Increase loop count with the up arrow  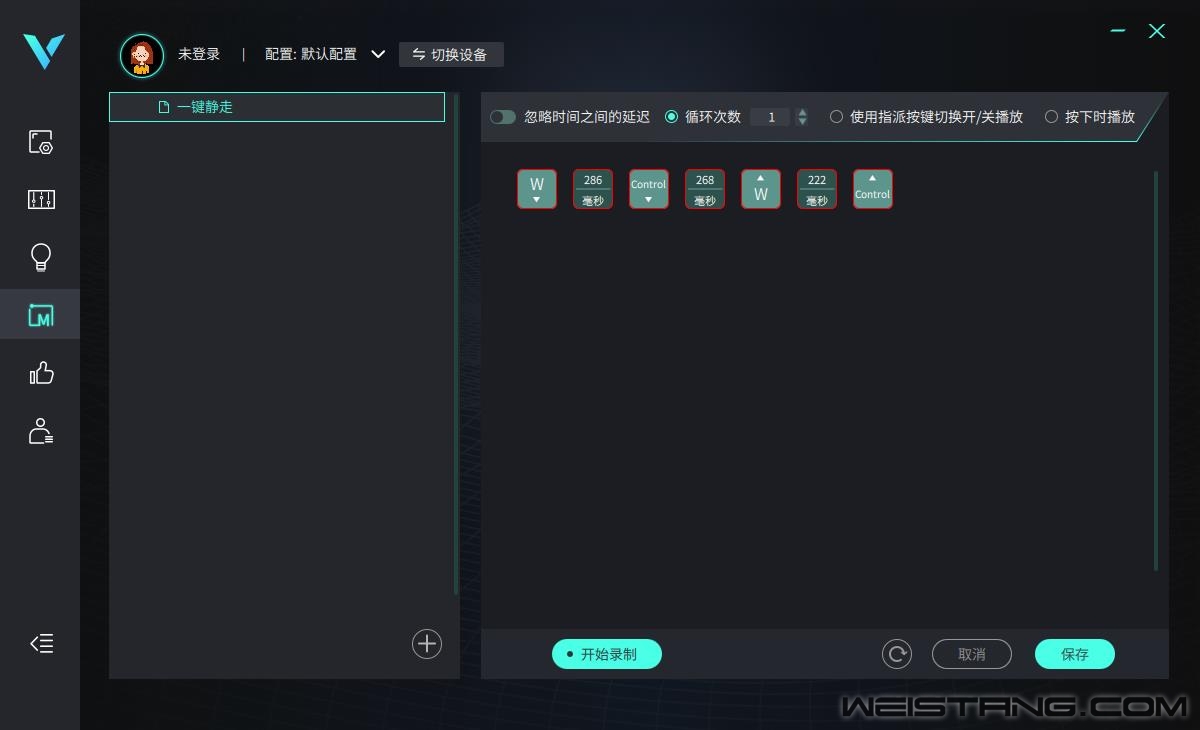[802, 112]
